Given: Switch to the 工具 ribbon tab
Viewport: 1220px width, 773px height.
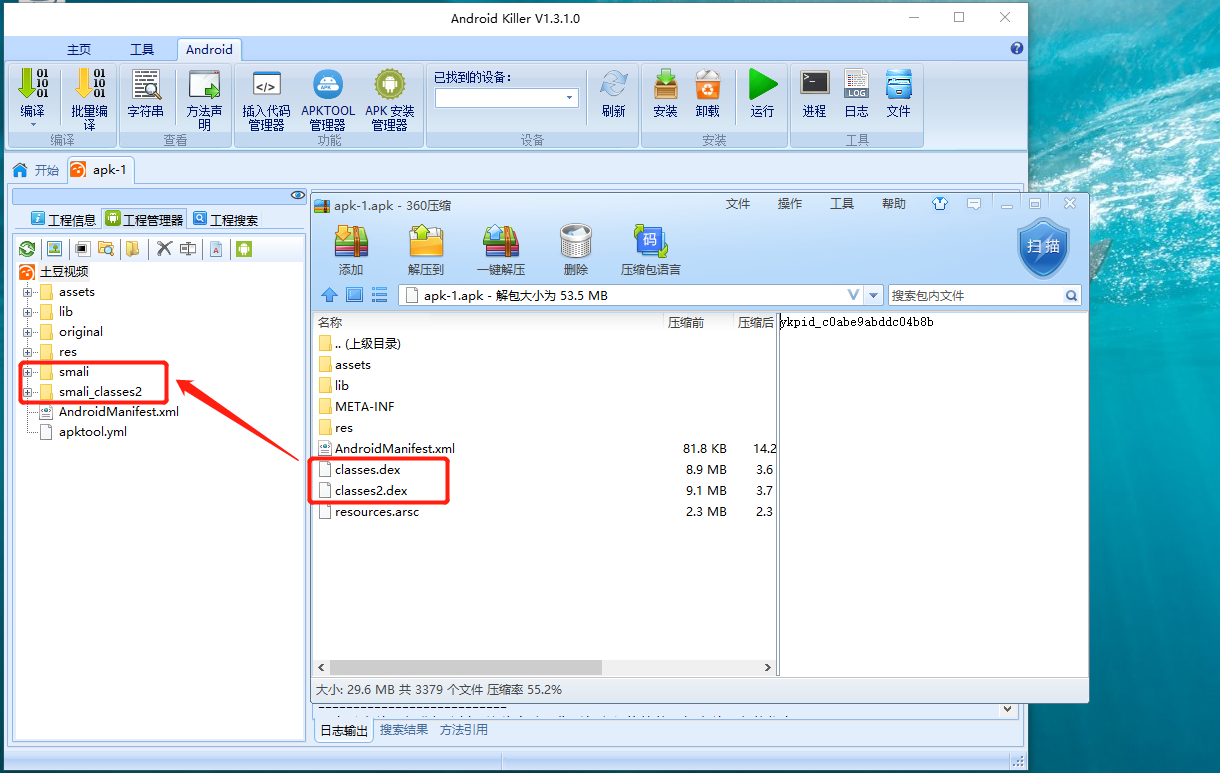Looking at the screenshot, I should coord(142,49).
